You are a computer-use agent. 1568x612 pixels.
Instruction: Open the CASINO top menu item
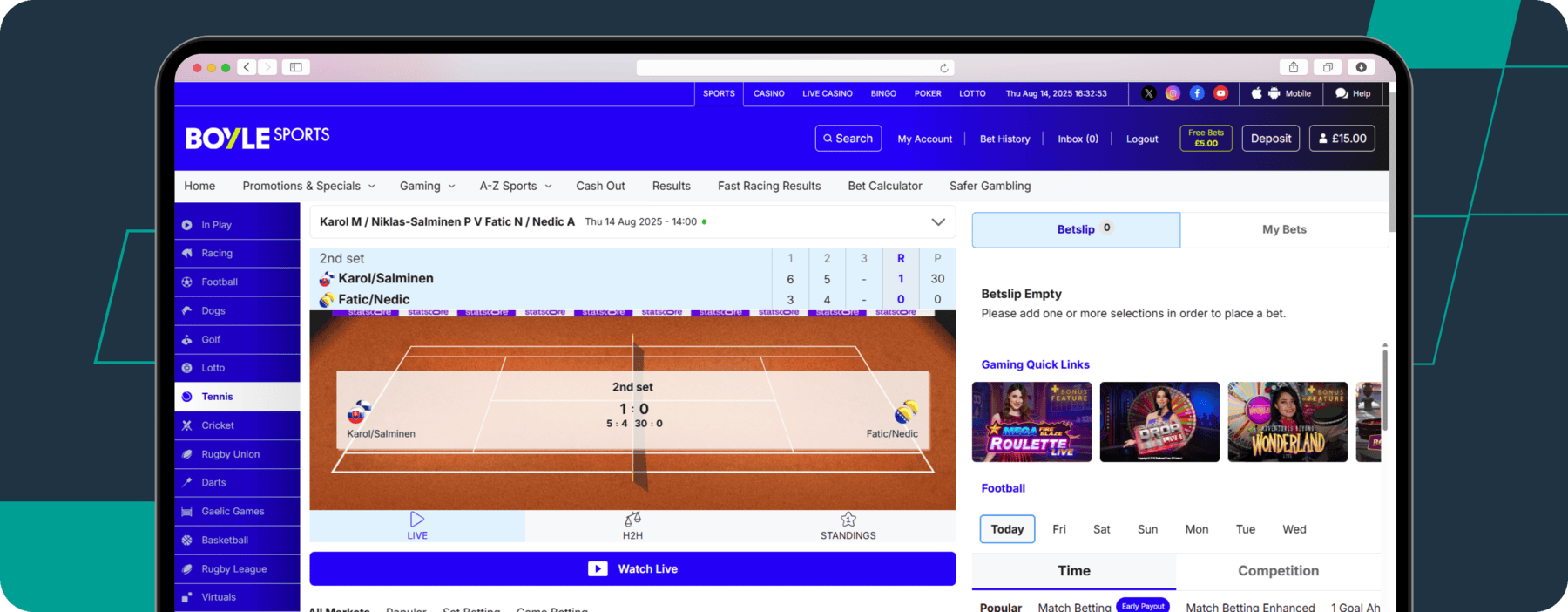coord(769,93)
